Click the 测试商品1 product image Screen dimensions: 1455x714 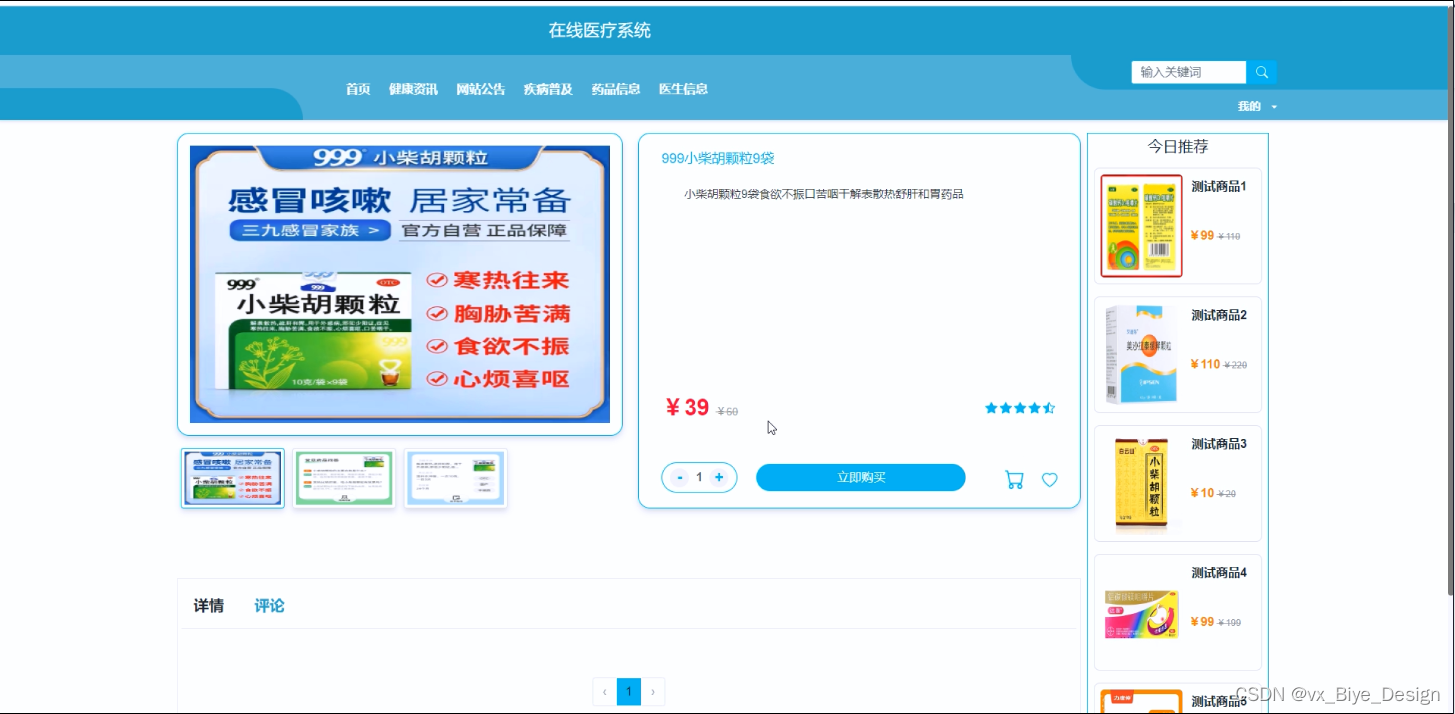click(x=1141, y=226)
